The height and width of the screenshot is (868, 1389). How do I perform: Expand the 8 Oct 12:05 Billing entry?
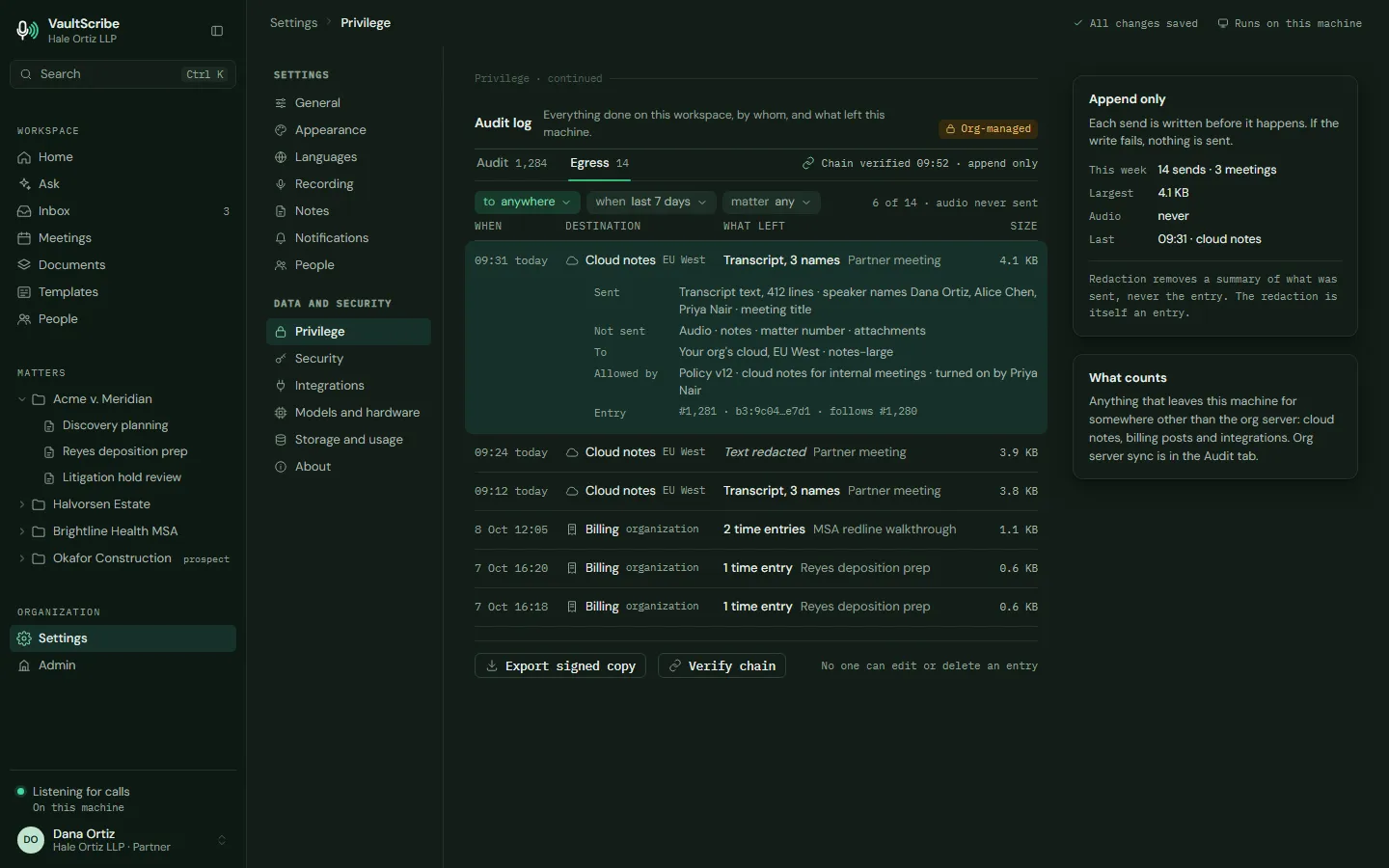tap(756, 529)
